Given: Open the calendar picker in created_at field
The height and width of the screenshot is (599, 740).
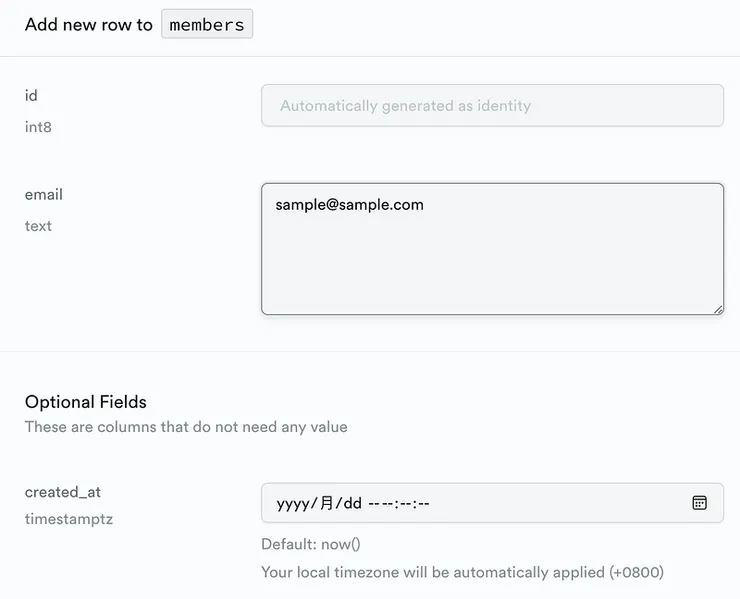Looking at the screenshot, I should [700, 503].
